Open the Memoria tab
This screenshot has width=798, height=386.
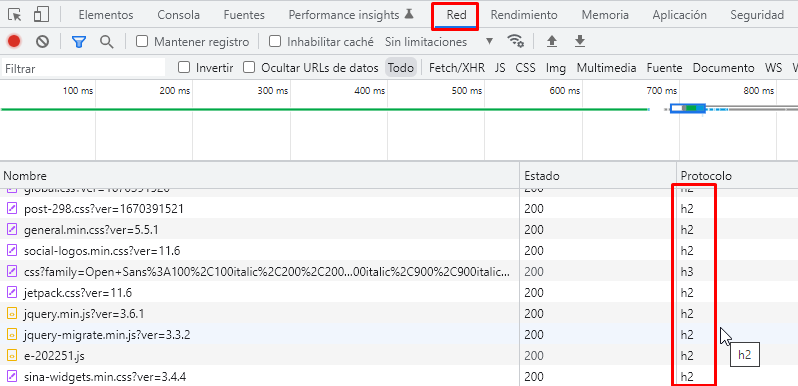coord(605,15)
